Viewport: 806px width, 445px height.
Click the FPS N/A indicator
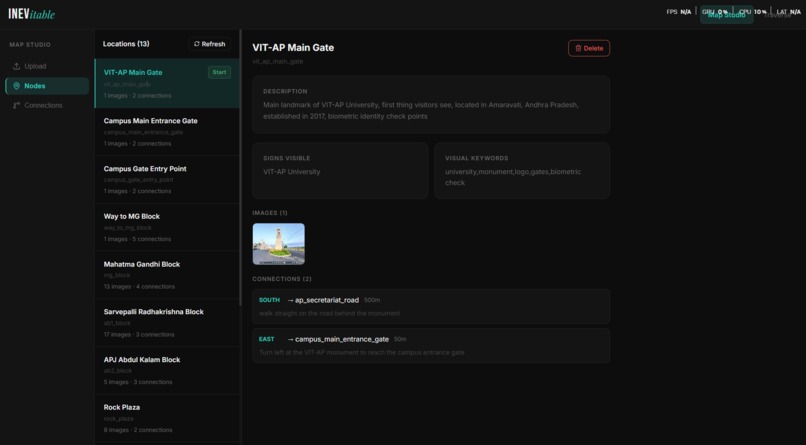pyautogui.click(x=679, y=12)
